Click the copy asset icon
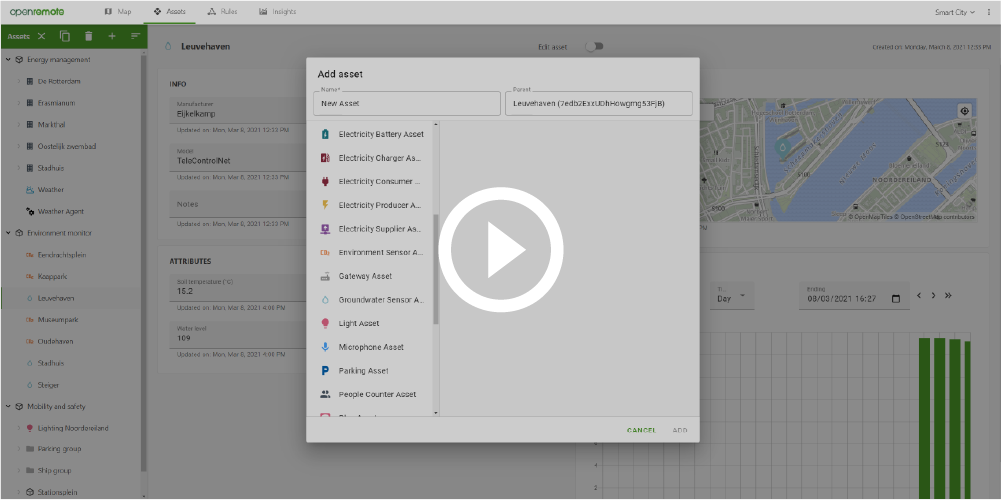Viewport: 1001px width, 500px height. [x=65, y=36]
